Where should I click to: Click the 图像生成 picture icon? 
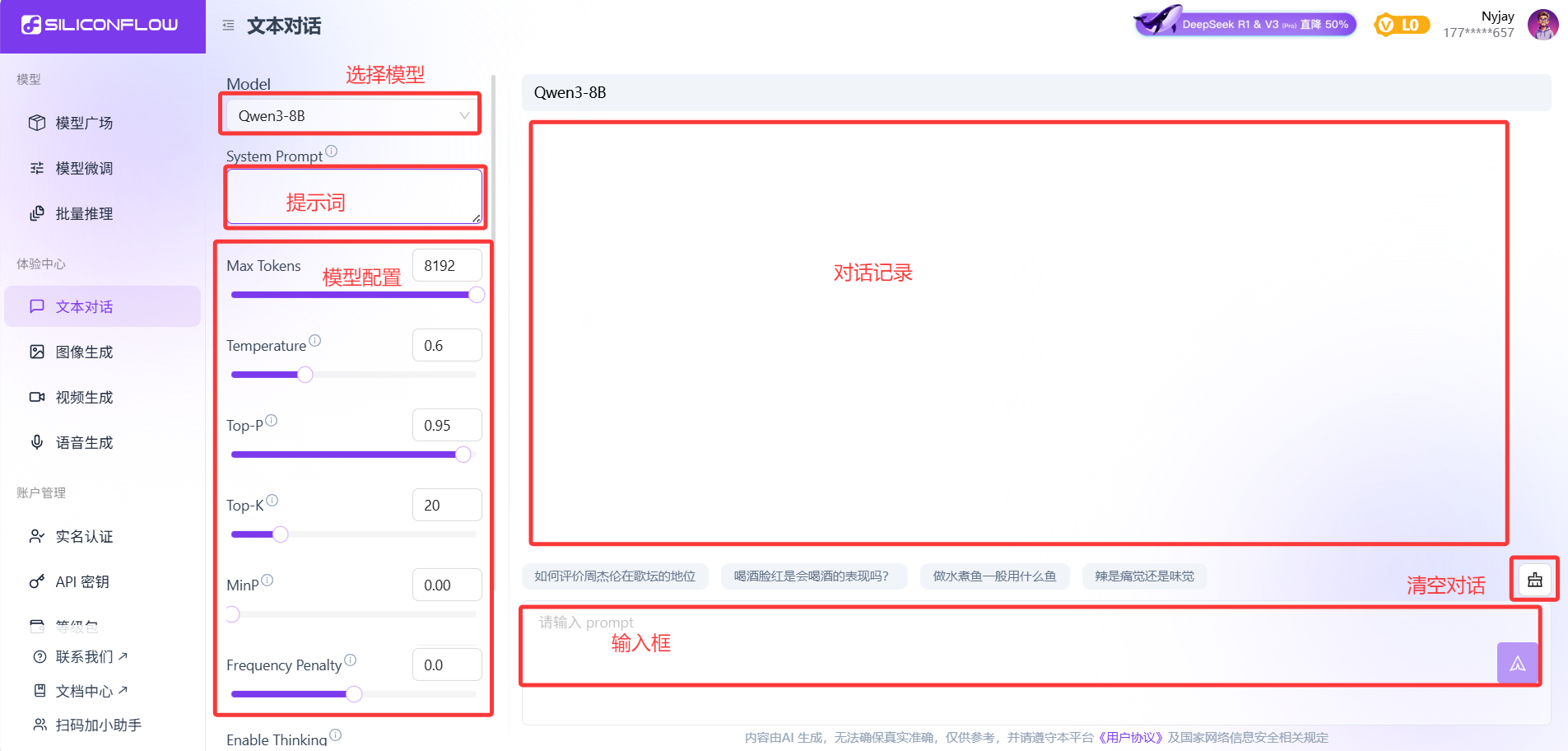(37, 352)
